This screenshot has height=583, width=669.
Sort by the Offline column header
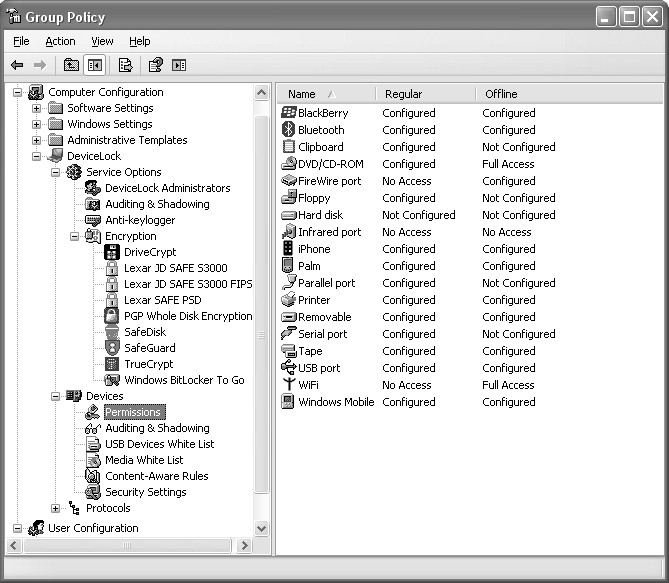(569, 94)
